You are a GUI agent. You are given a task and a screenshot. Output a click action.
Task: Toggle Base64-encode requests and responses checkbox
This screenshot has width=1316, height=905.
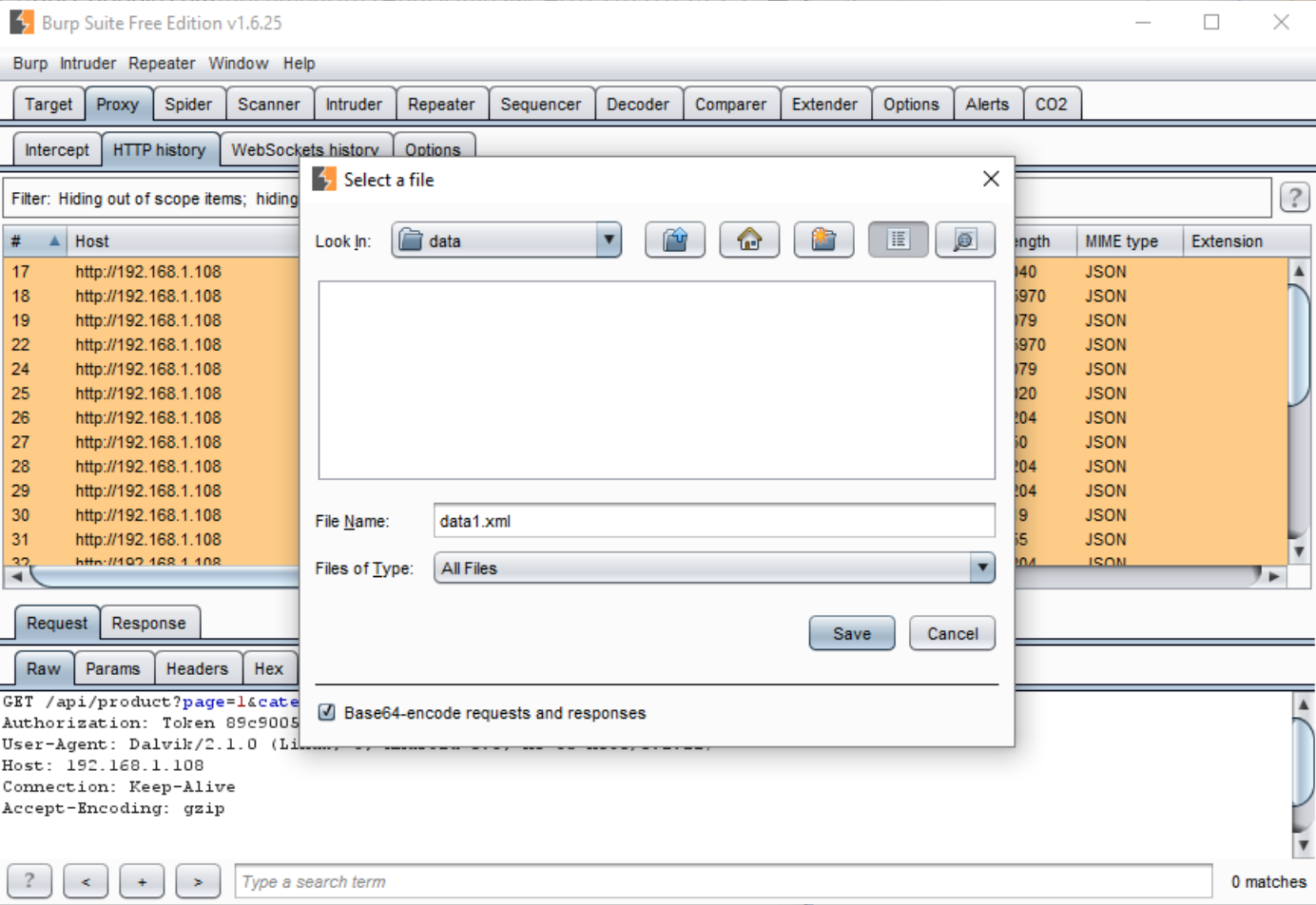326,712
